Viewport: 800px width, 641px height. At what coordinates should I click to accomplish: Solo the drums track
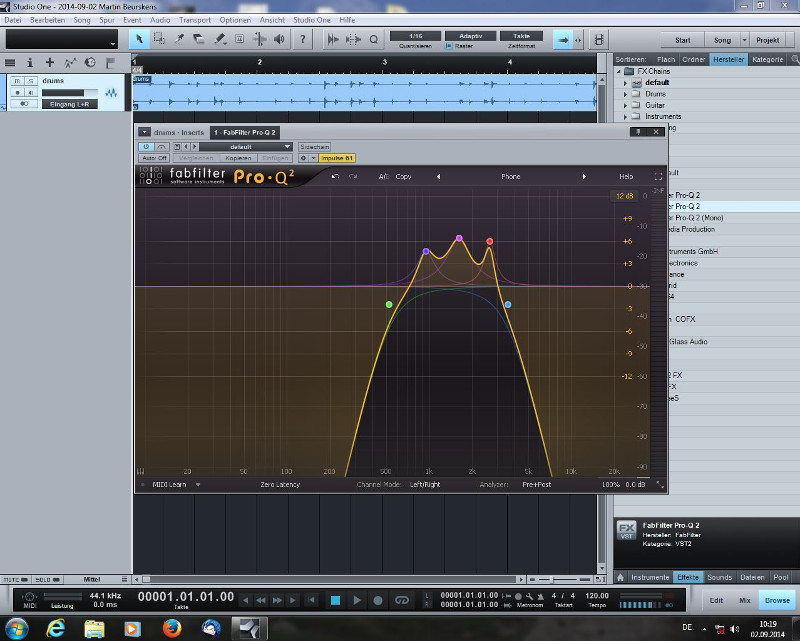coord(31,81)
